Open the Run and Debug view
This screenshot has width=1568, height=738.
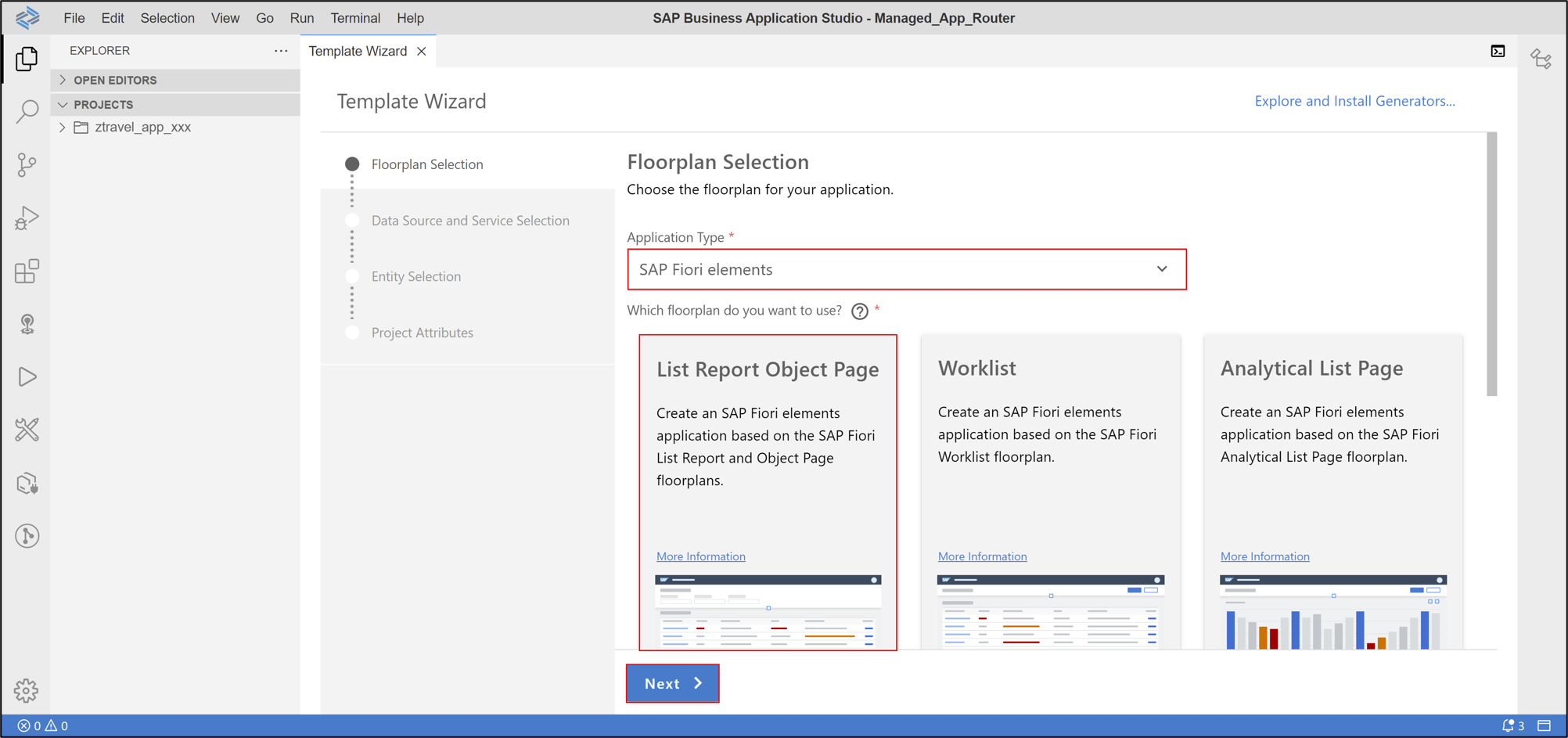[x=27, y=218]
